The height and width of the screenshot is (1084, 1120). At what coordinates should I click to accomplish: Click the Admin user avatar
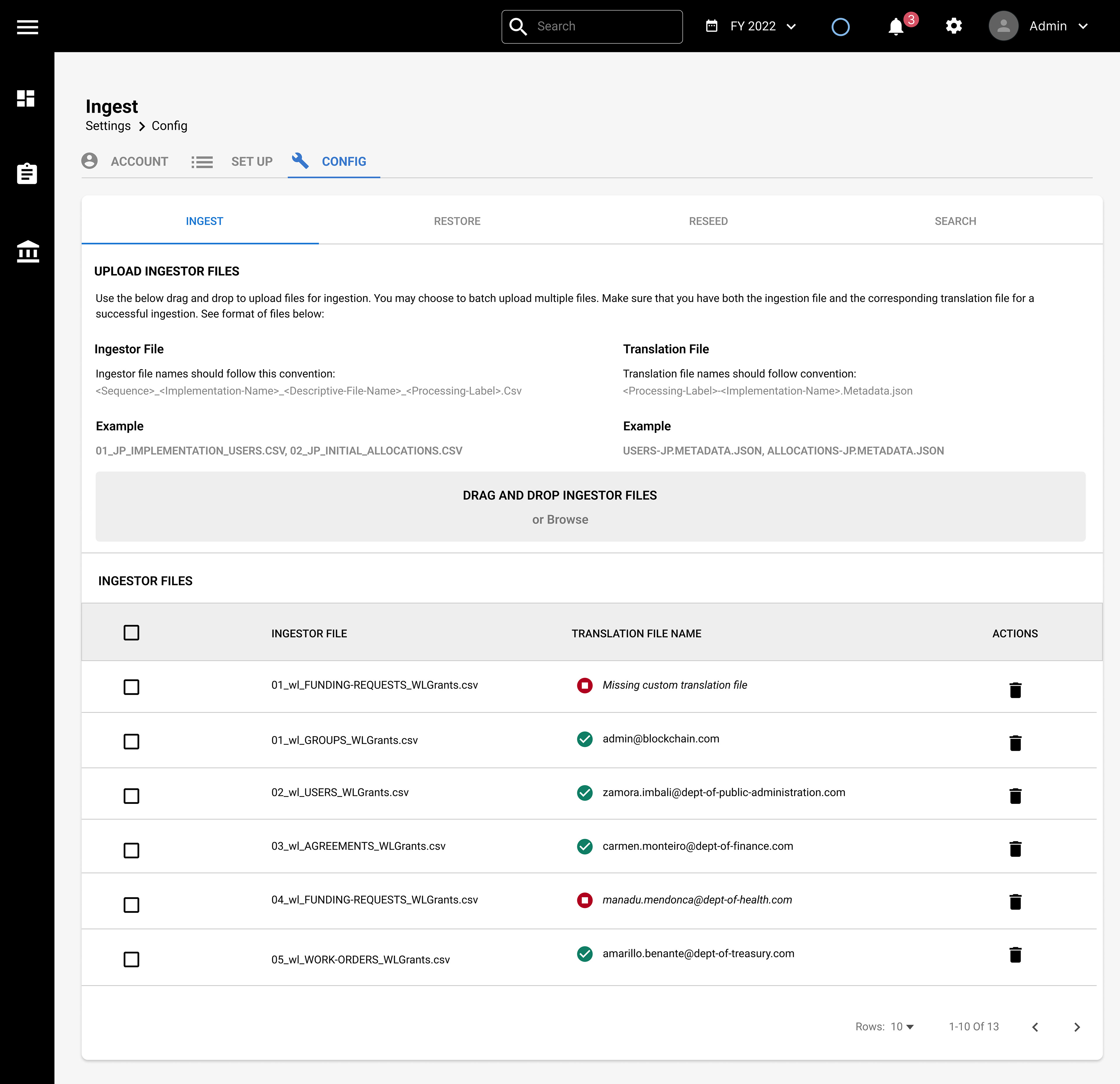1003,26
